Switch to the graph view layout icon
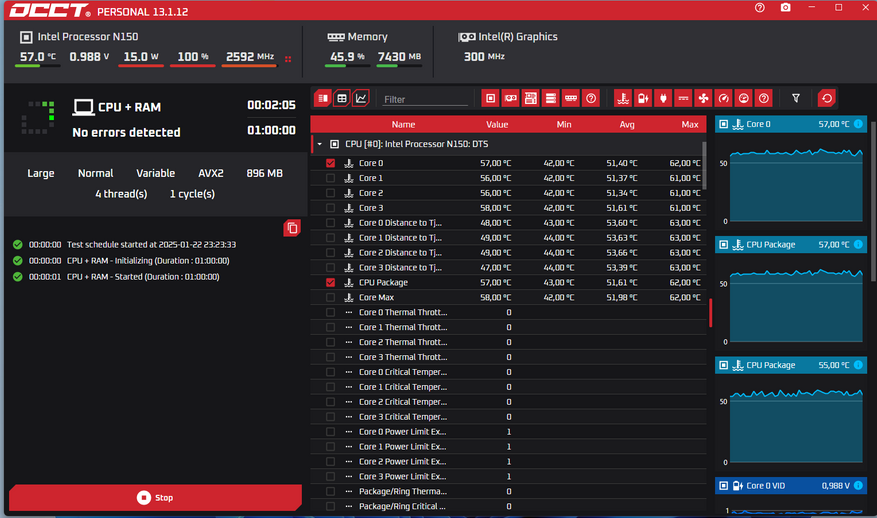This screenshot has width=877, height=518. pyautogui.click(x=361, y=98)
